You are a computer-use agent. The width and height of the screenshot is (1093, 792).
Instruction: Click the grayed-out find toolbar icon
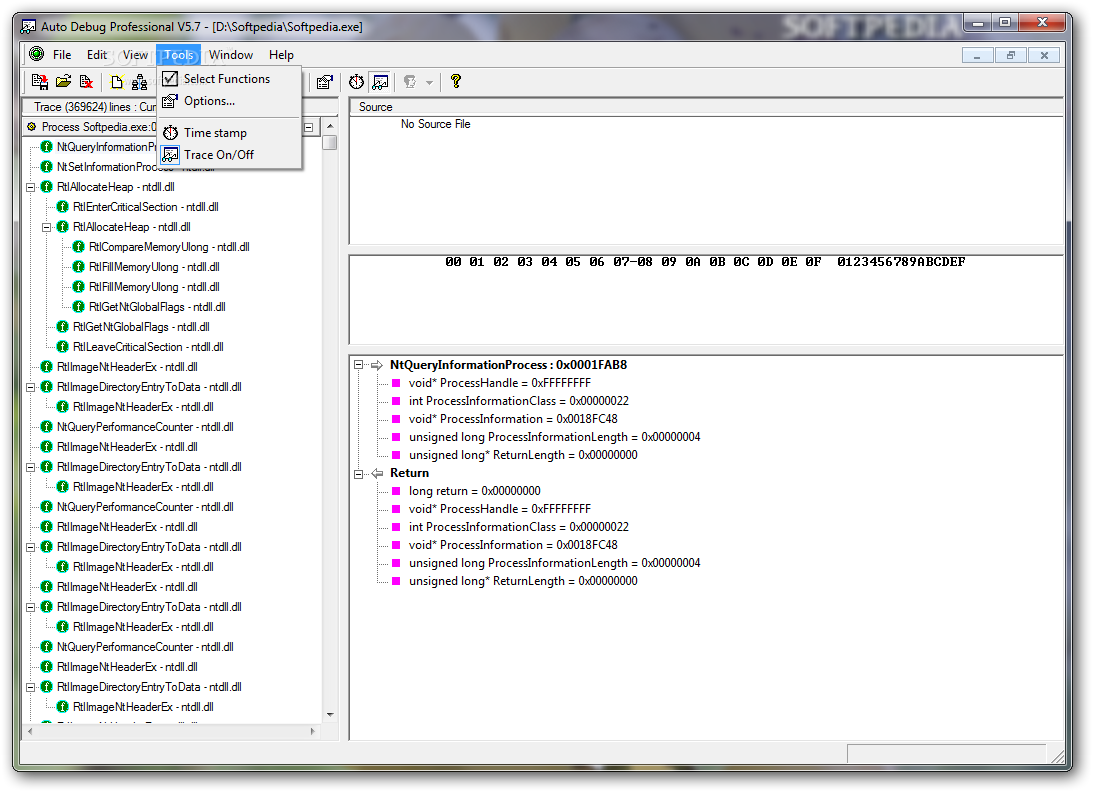pyautogui.click(x=411, y=82)
